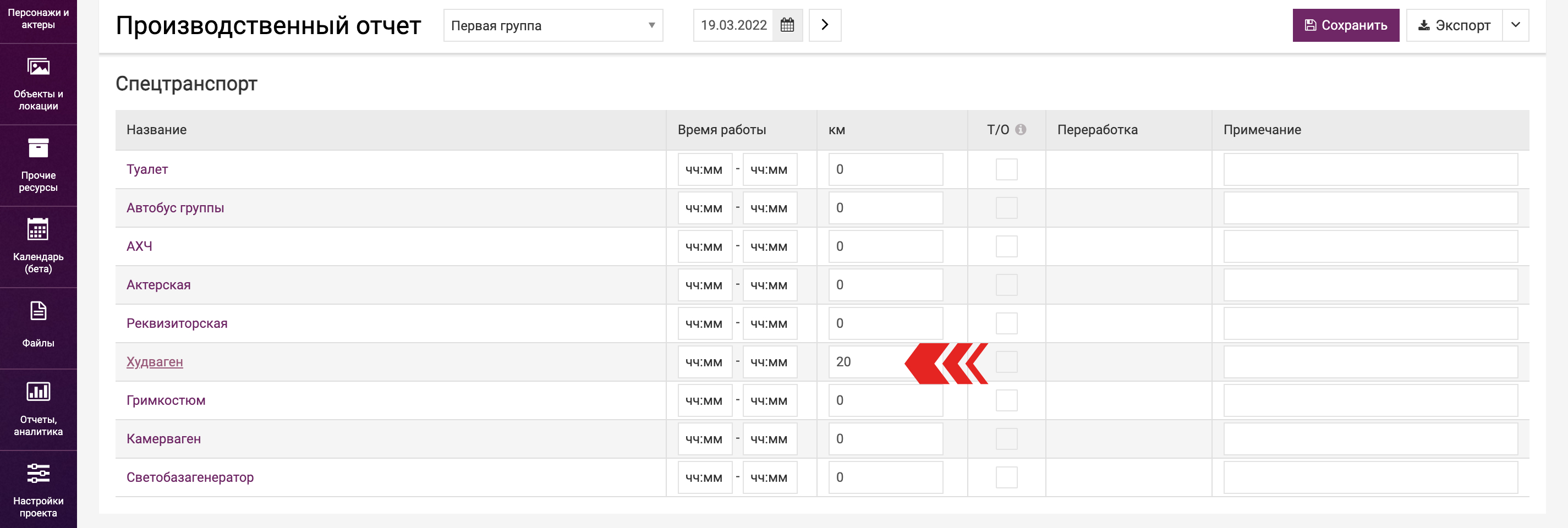Viewport: 1568px width, 528px height.
Task: Click end time field for Туалет
Action: point(769,169)
